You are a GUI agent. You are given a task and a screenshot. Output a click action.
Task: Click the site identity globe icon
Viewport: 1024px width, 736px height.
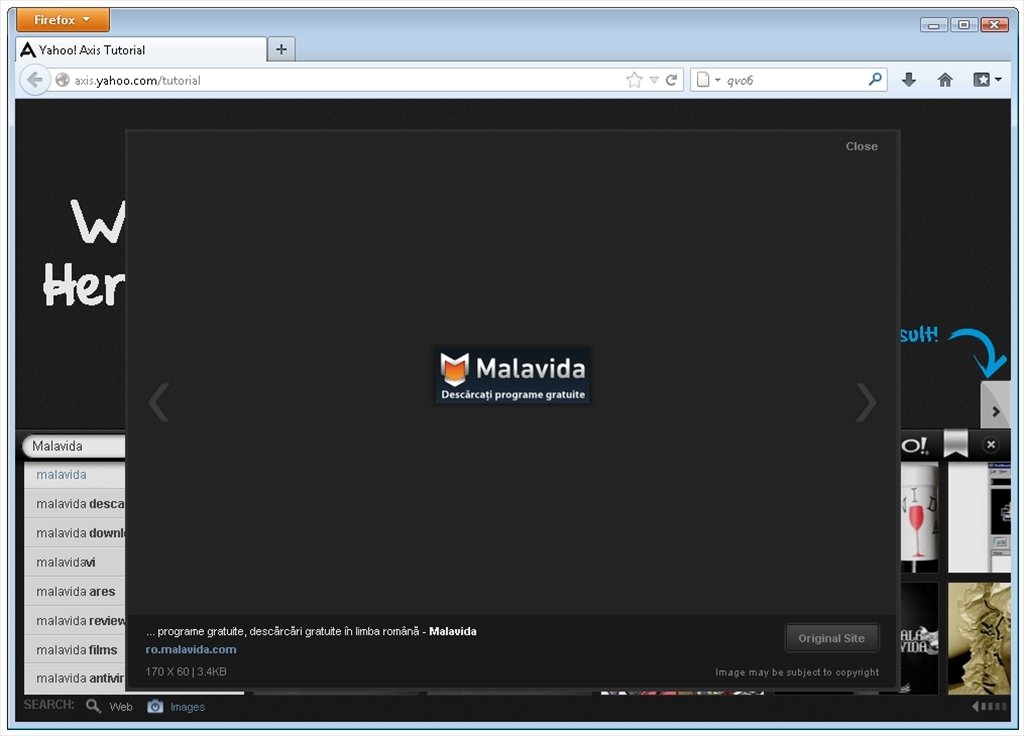(x=63, y=80)
